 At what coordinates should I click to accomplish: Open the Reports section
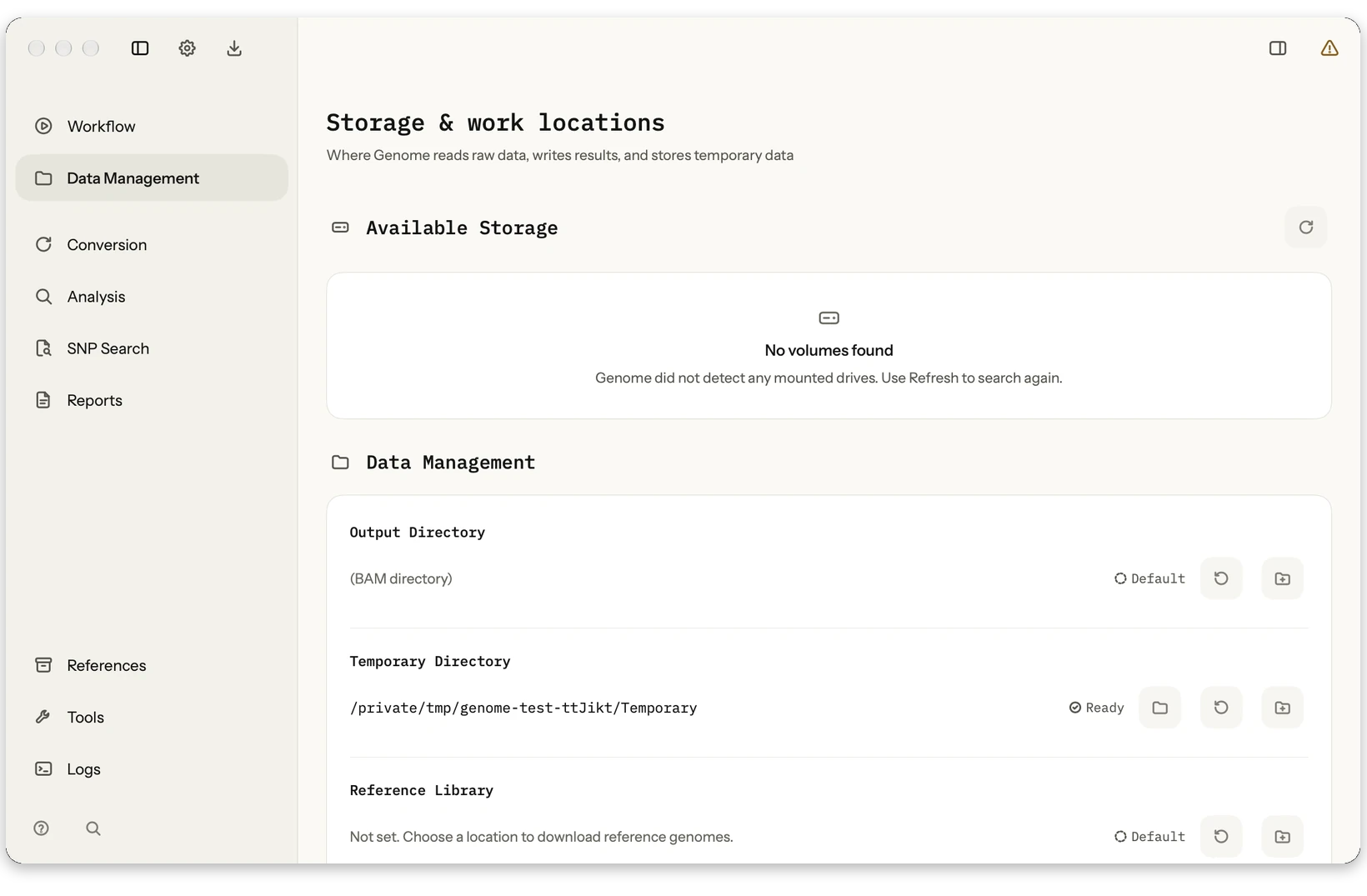152,400
